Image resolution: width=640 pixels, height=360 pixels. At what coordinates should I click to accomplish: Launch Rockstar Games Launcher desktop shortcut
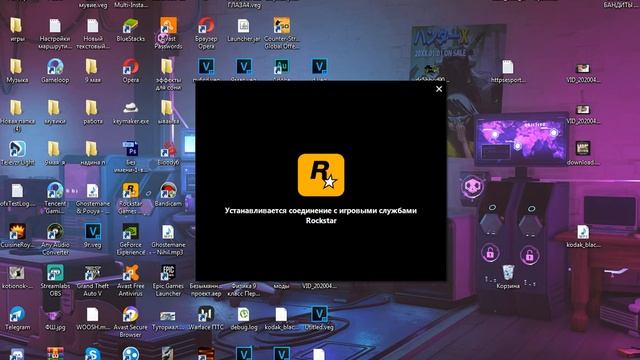pyautogui.click(x=131, y=198)
